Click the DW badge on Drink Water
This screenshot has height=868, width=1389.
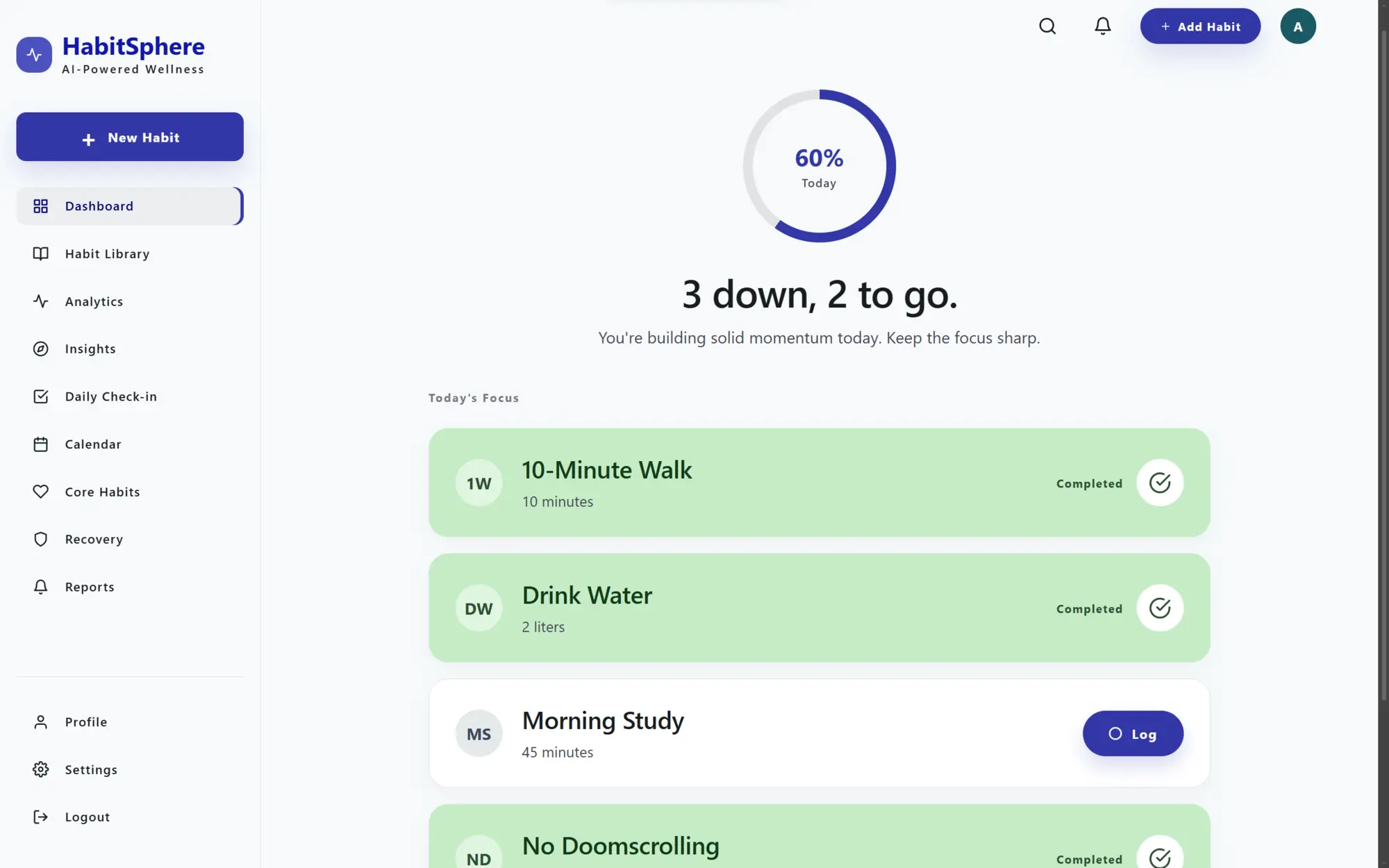click(479, 608)
